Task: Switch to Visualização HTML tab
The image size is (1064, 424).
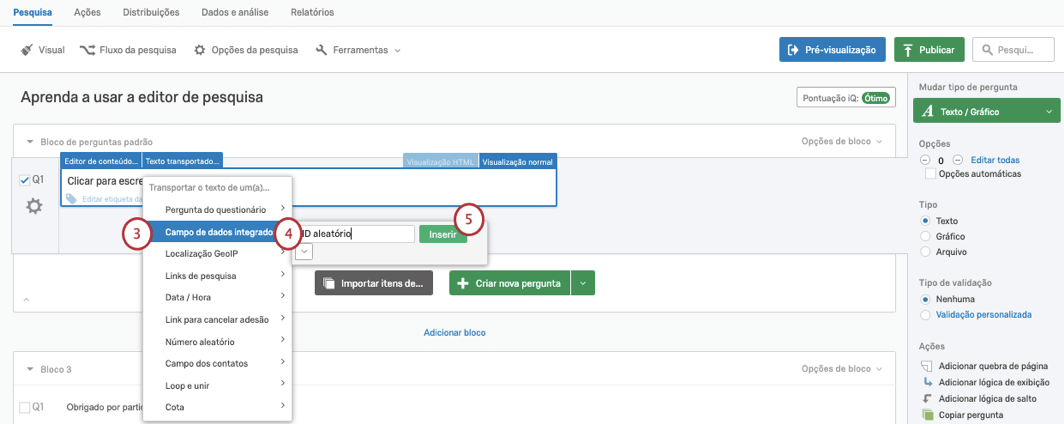Action: click(x=441, y=162)
